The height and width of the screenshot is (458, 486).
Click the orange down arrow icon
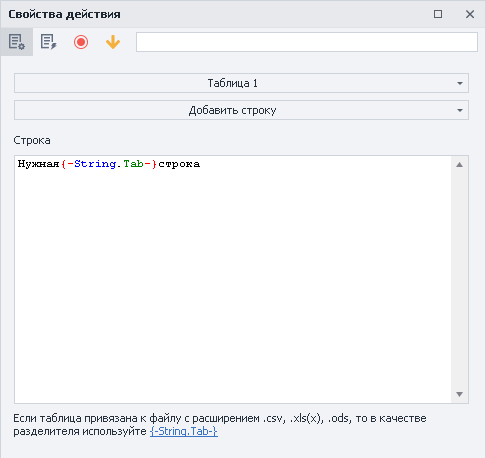pos(113,42)
